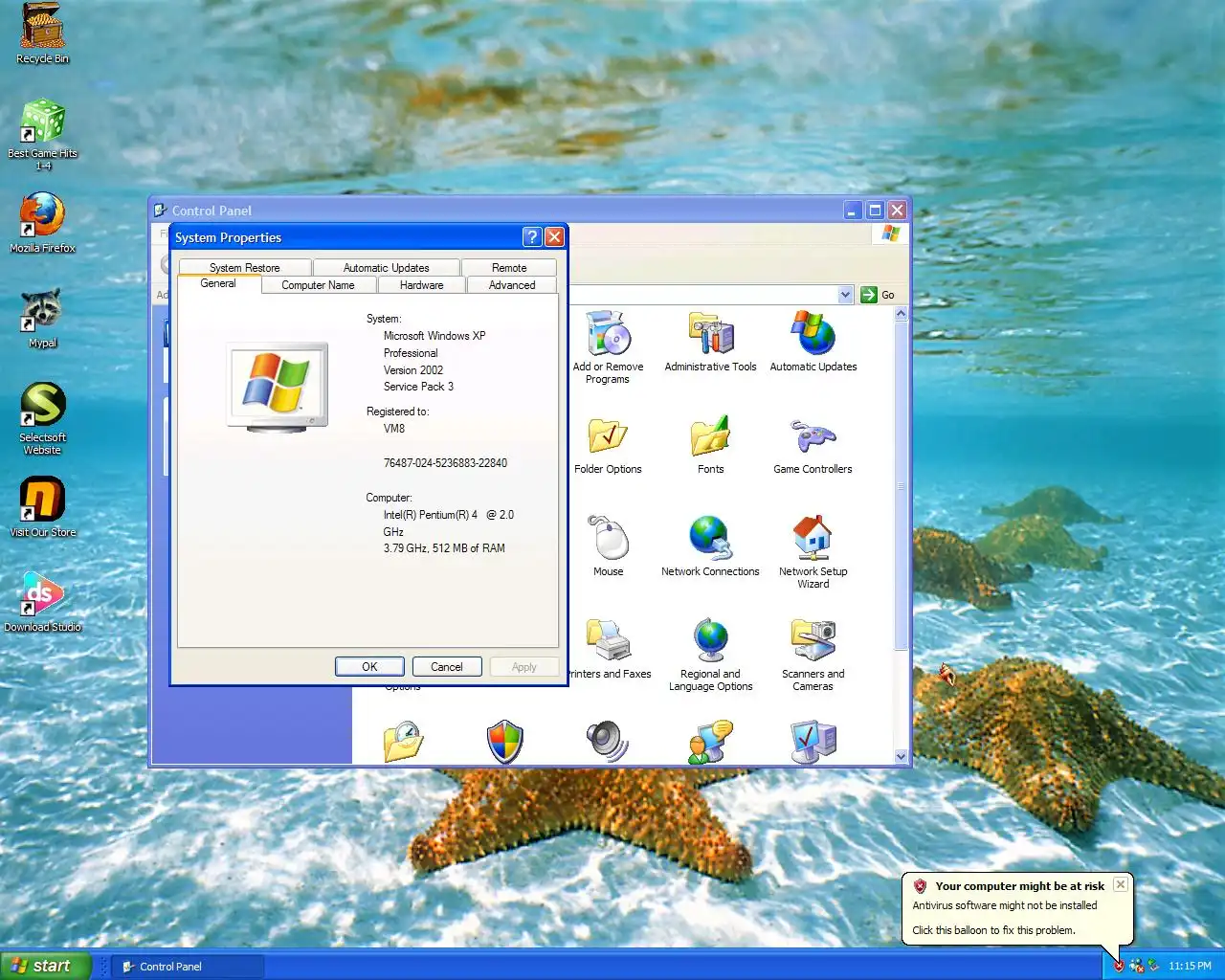Click the product ID text 76487-024-5236883-22840
This screenshot has width=1225, height=980.
pos(445,463)
